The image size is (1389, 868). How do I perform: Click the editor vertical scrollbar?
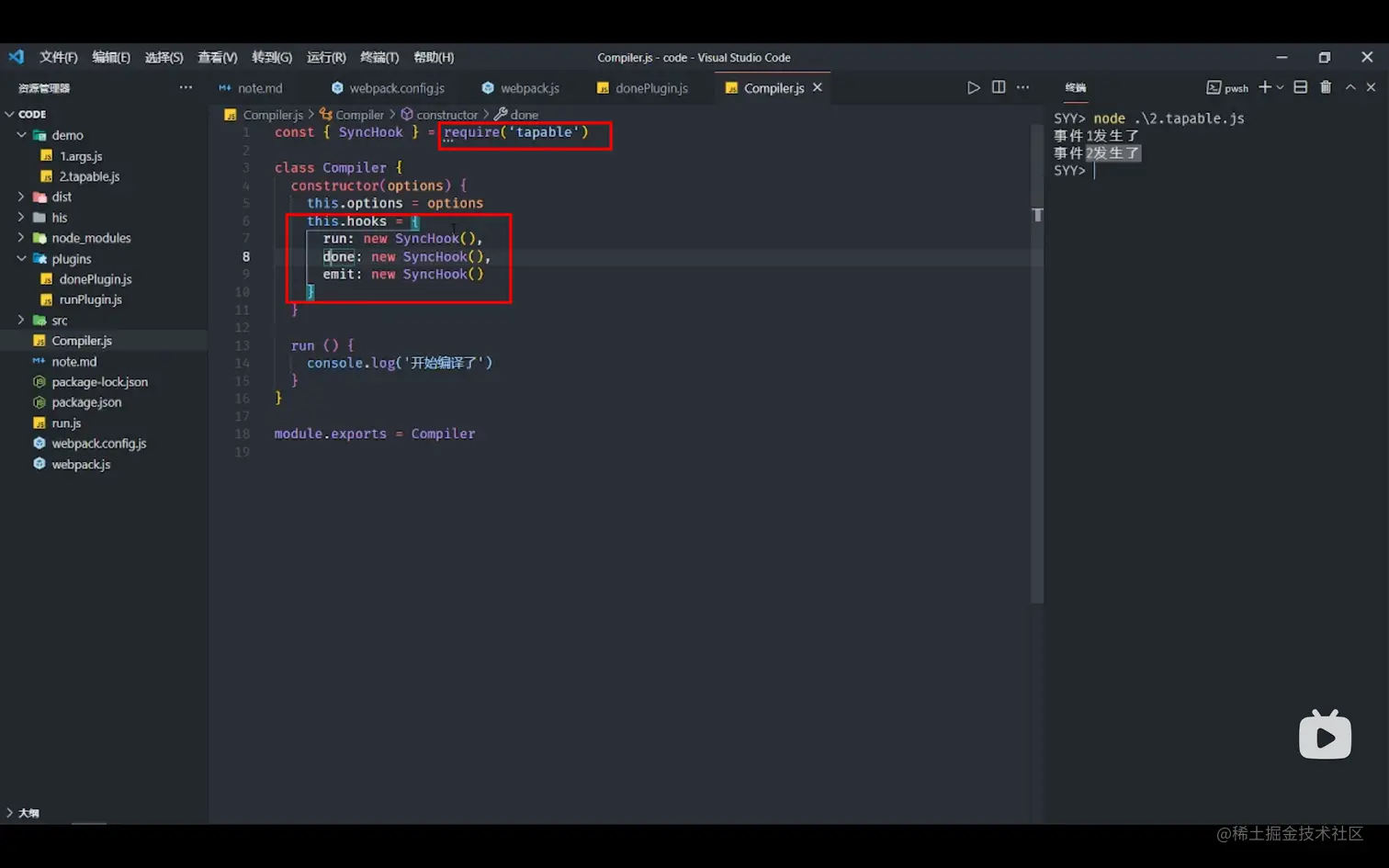tap(1037, 364)
